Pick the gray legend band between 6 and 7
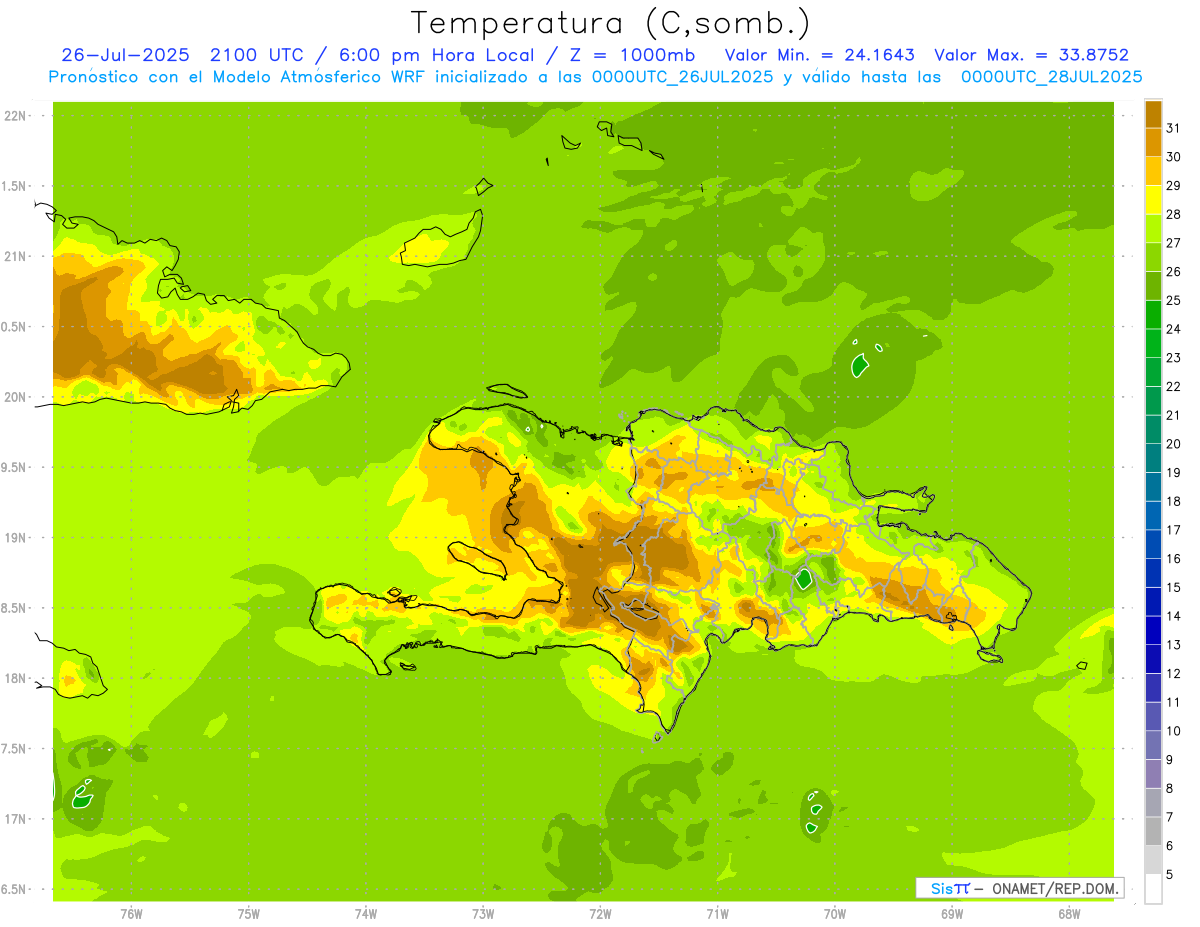 click(x=1153, y=831)
